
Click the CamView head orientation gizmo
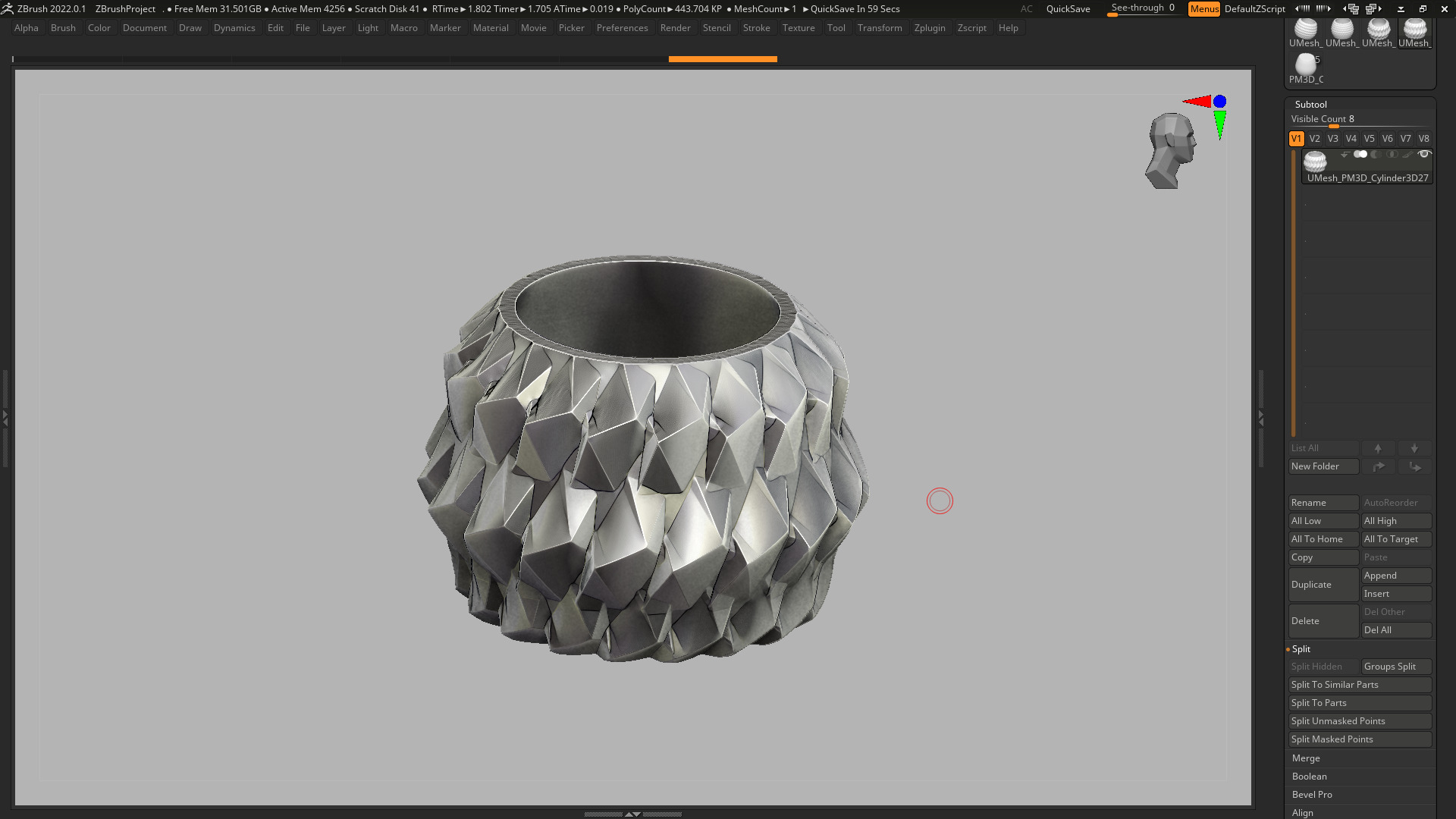pyautogui.click(x=1171, y=151)
